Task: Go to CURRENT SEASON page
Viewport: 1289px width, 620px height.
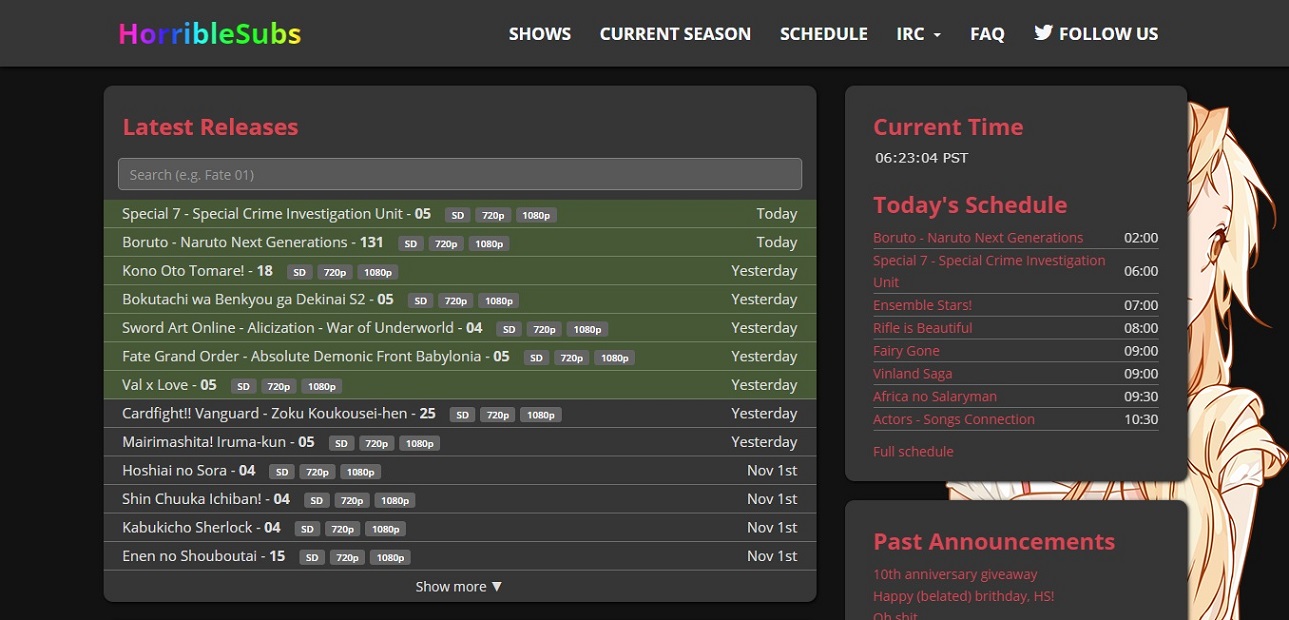Action: [x=675, y=34]
